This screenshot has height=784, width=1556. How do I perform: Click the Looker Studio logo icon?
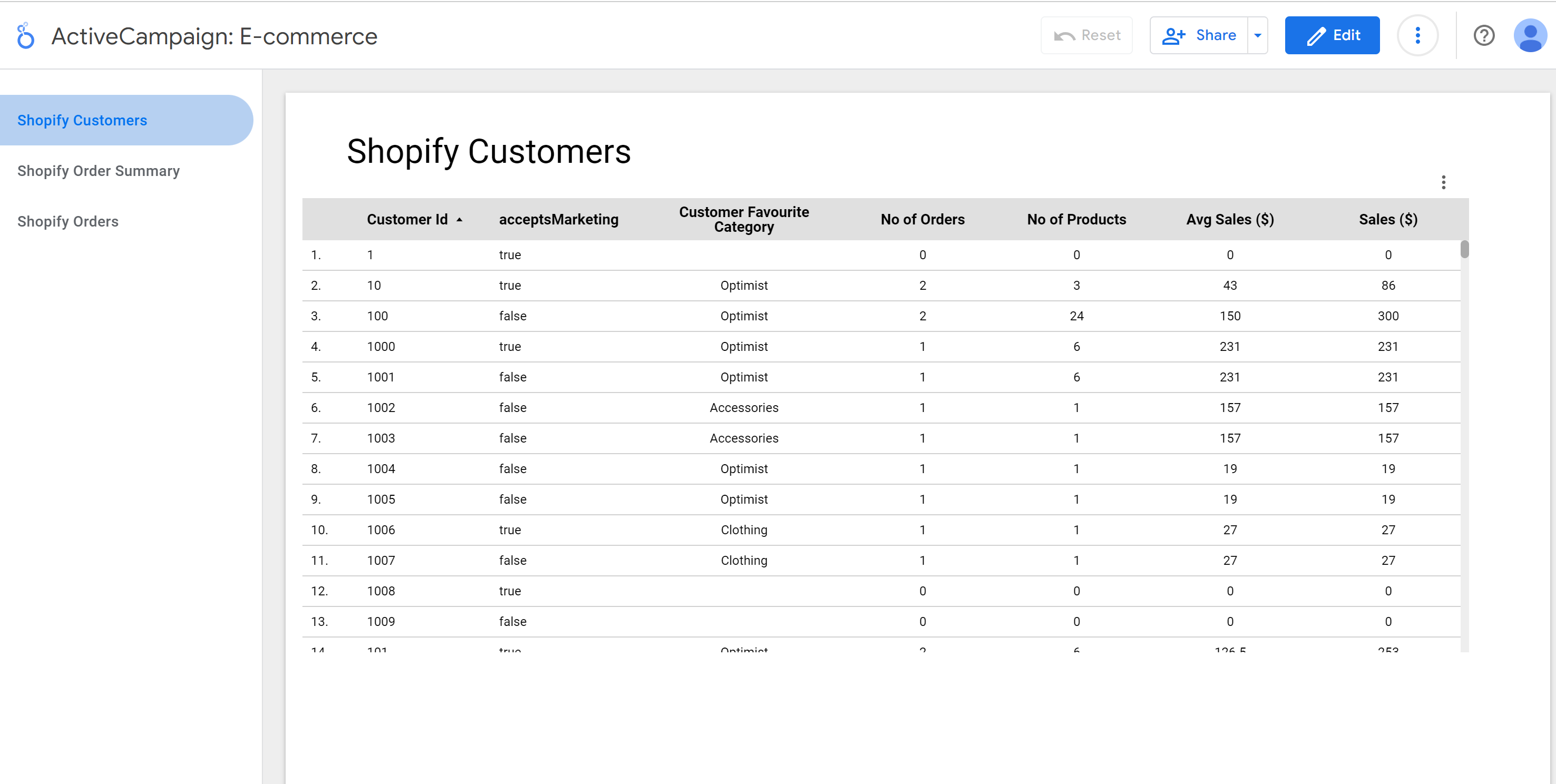tap(25, 36)
